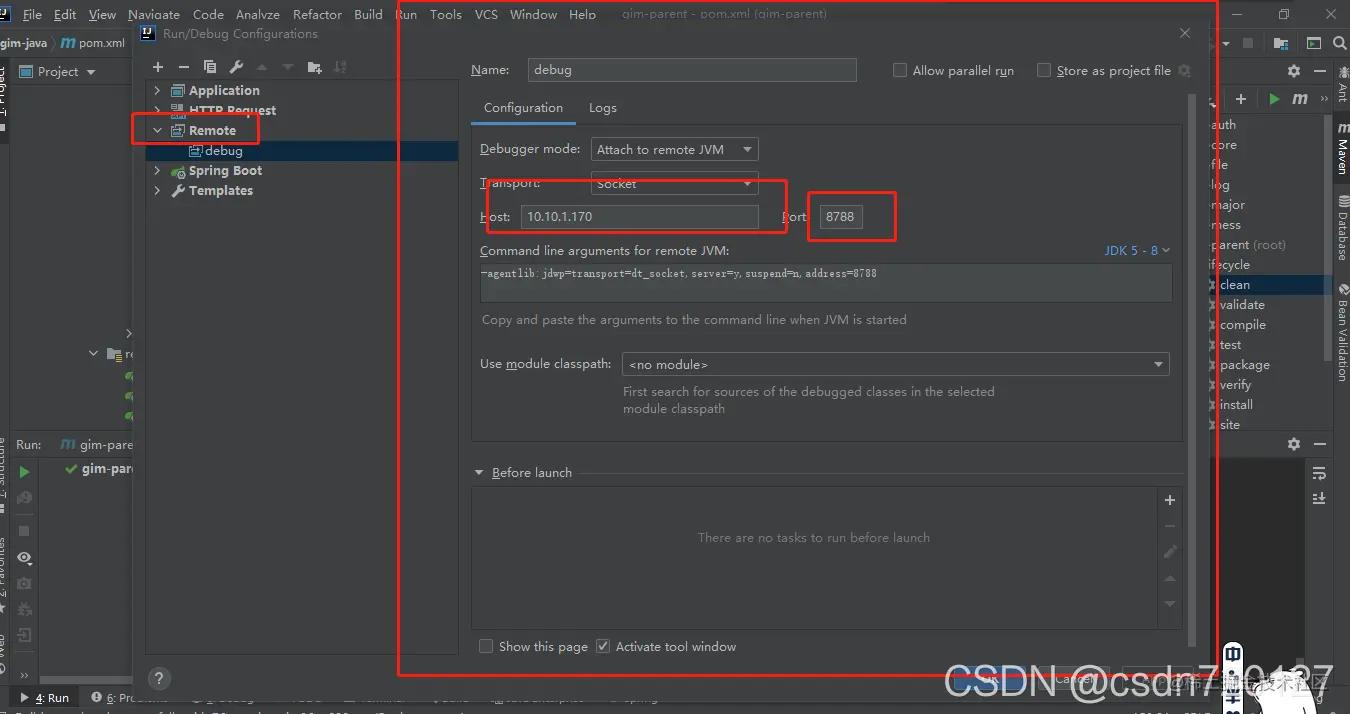Switch to the Logs tab
Image resolution: width=1350 pixels, height=714 pixels.
[603, 108]
